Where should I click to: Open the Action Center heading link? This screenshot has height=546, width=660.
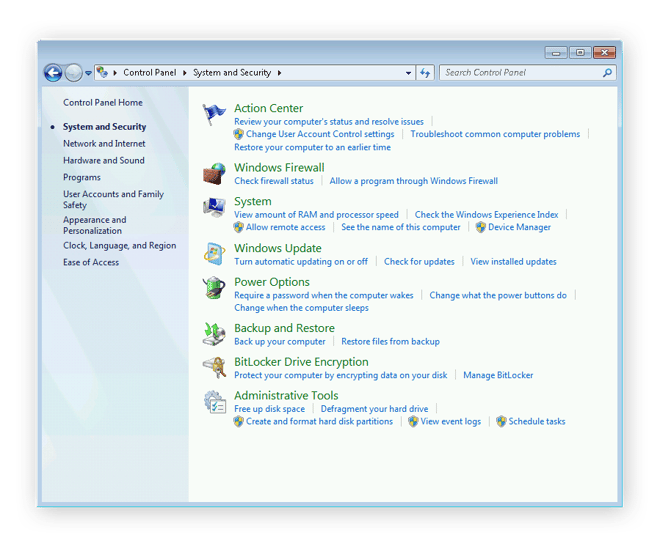click(269, 108)
